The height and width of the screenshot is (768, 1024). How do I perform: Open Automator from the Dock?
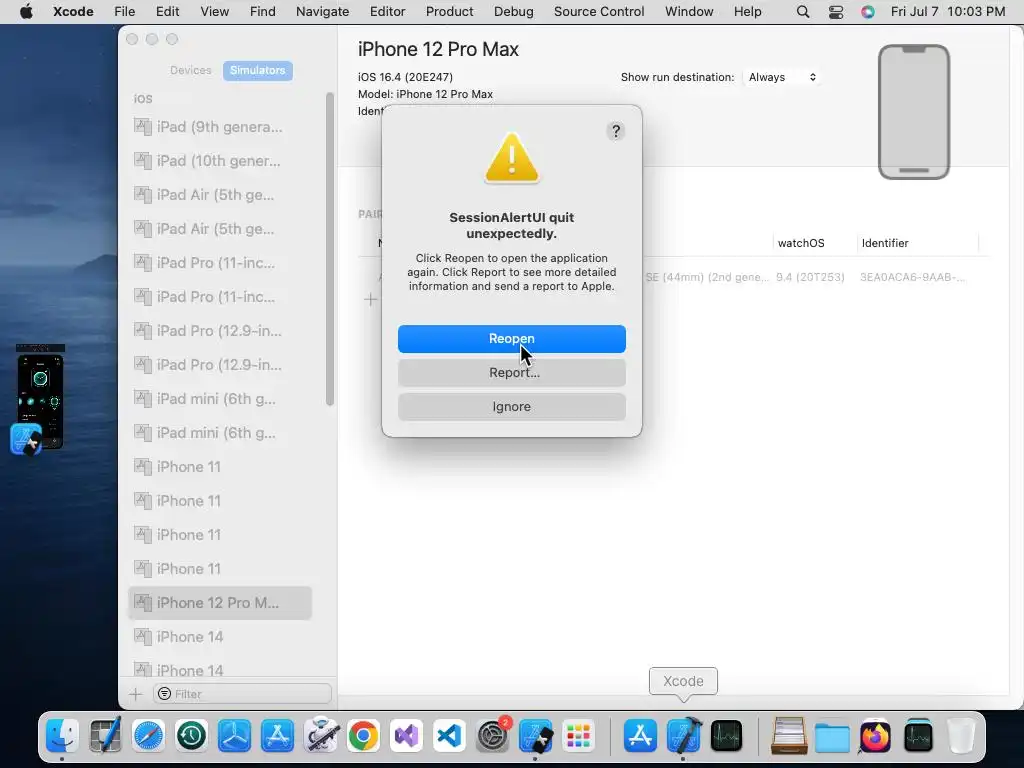pyautogui.click(x=321, y=736)
